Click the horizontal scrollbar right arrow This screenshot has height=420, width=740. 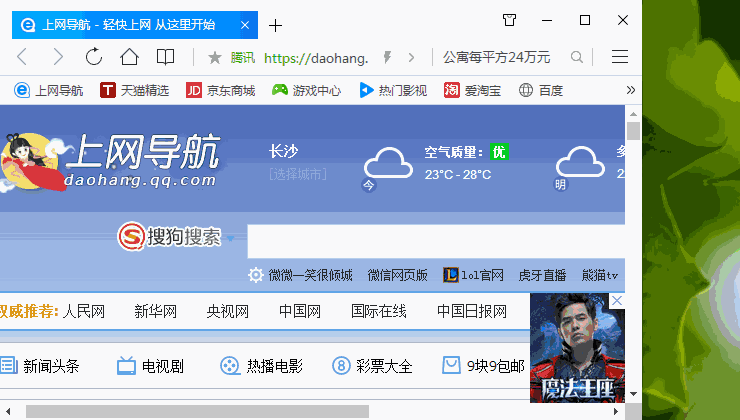click(615, 412)
